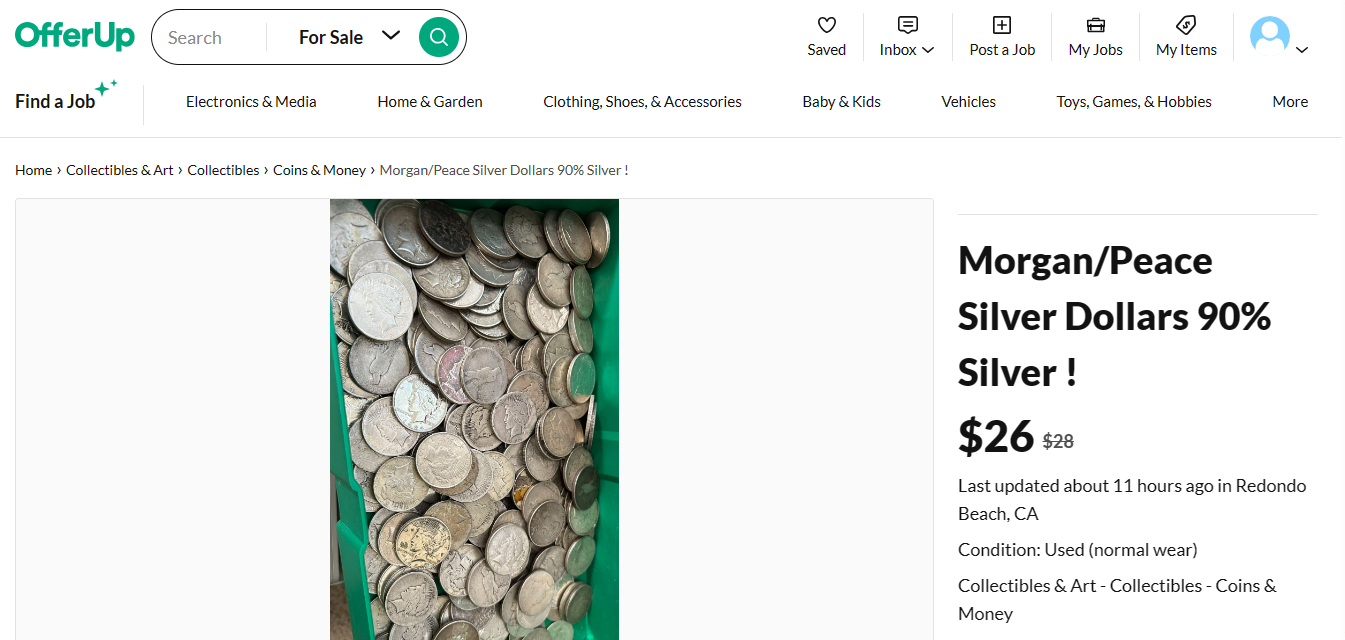Viewport: 1345px width, 640px height.
Task: Open the Inbox message icon
Action: [908, 25]
